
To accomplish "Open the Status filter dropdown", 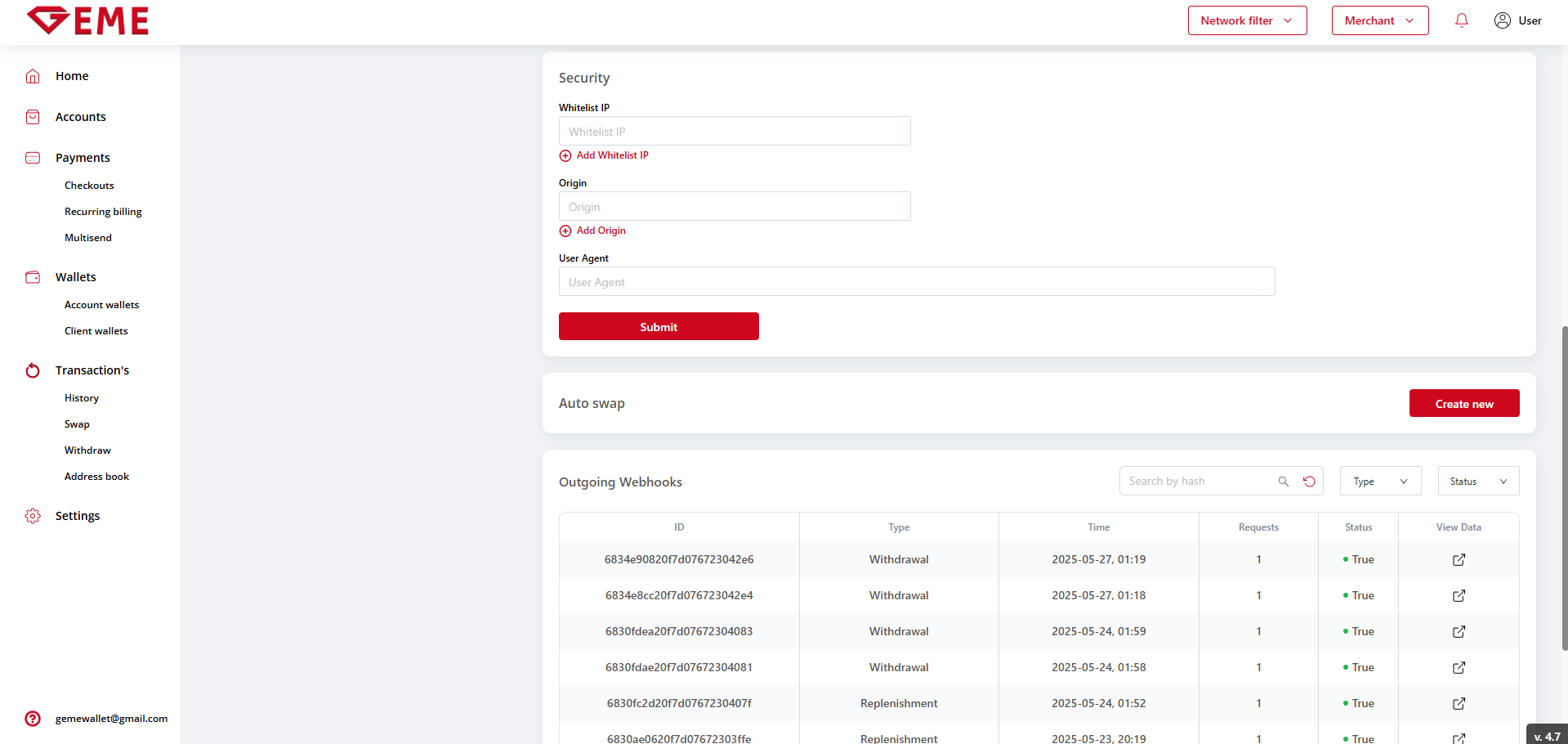I will pos(1478,482).
